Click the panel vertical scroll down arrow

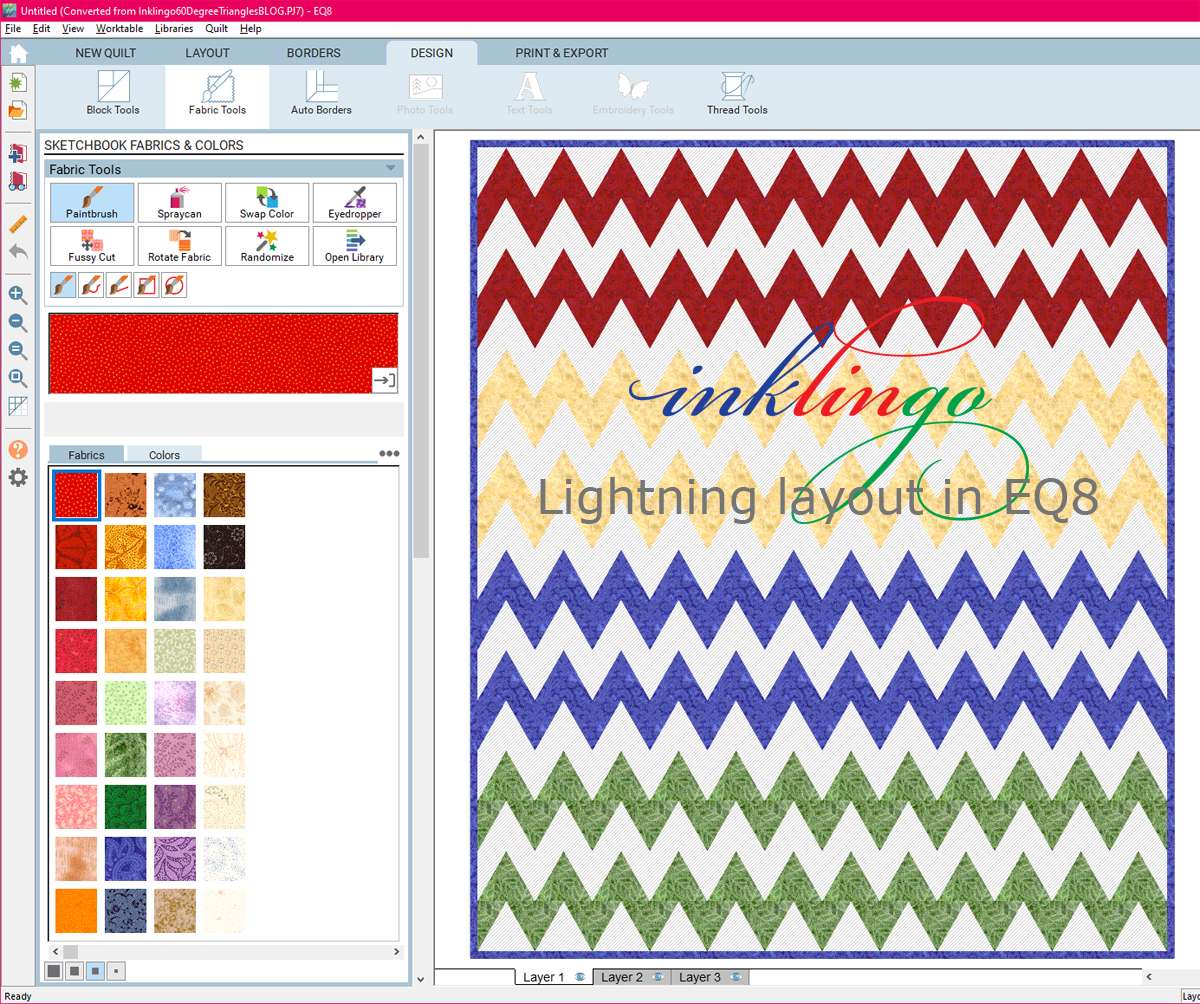tap(420, 979)
